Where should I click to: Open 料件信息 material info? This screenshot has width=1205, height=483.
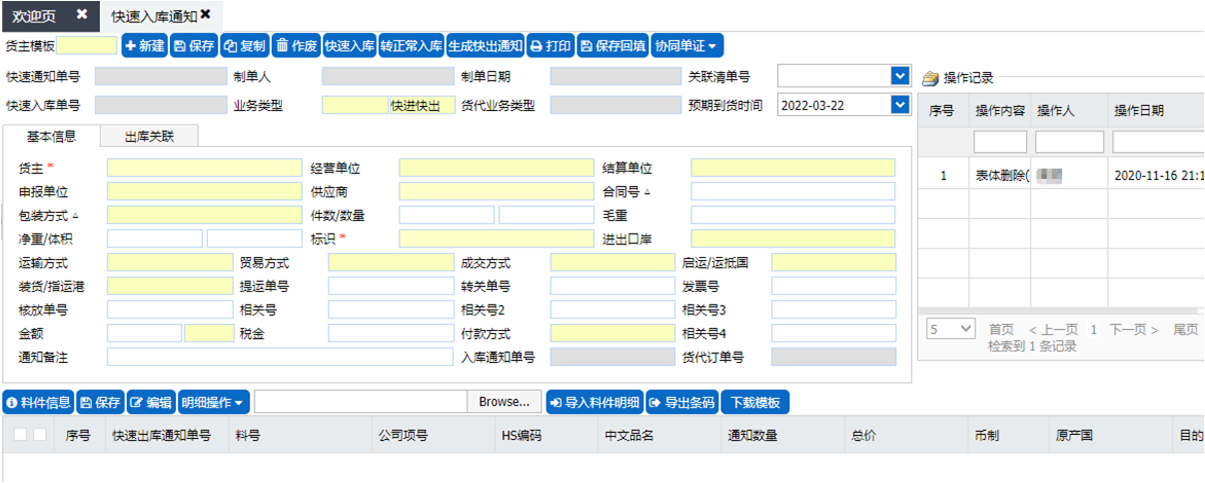[39, 403]
